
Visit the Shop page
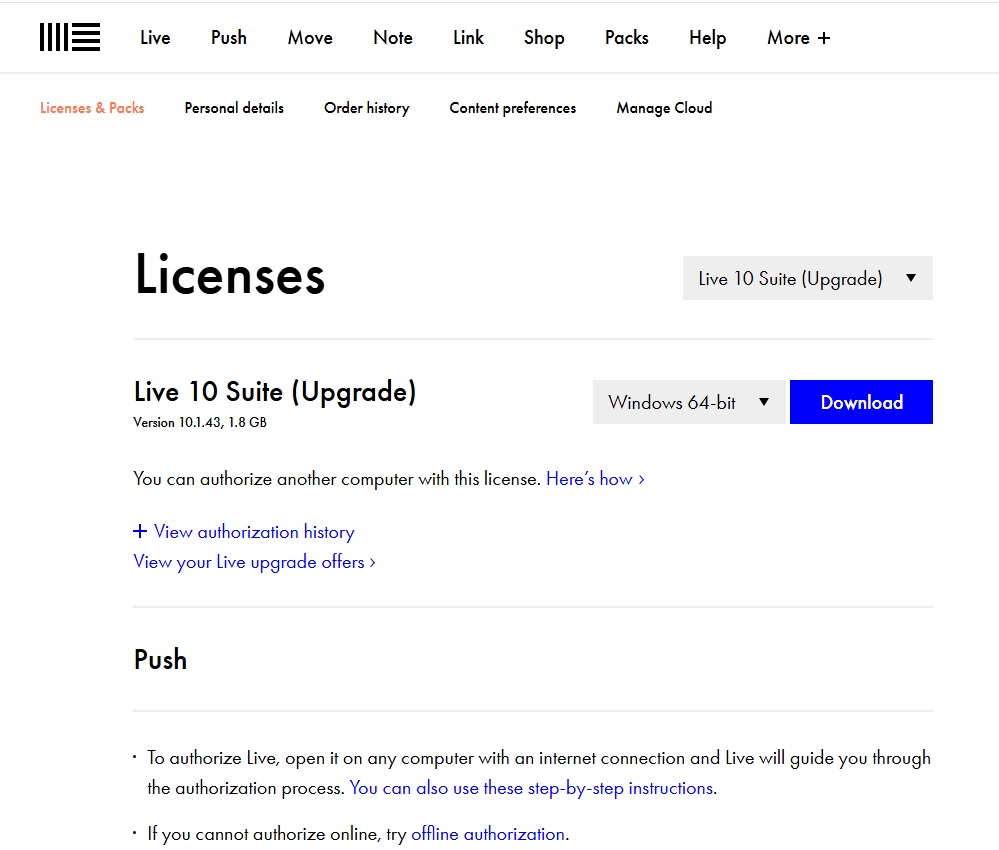point(543,38)
